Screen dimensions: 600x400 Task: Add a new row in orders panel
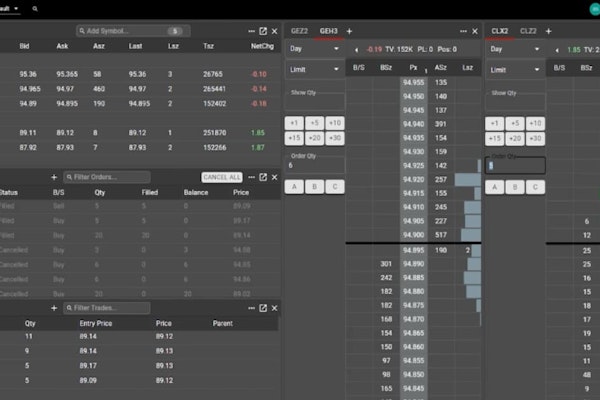[54, 177]
